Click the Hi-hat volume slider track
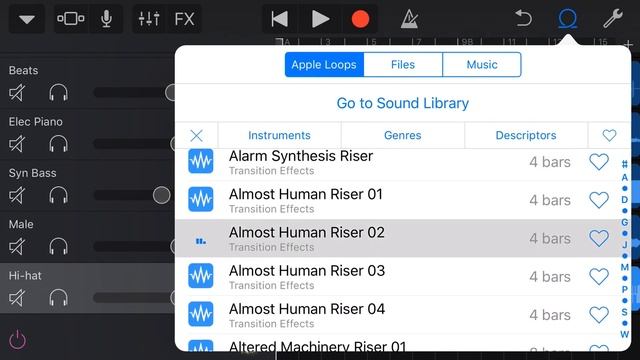The image size is (640, 360). pos(134,298)
